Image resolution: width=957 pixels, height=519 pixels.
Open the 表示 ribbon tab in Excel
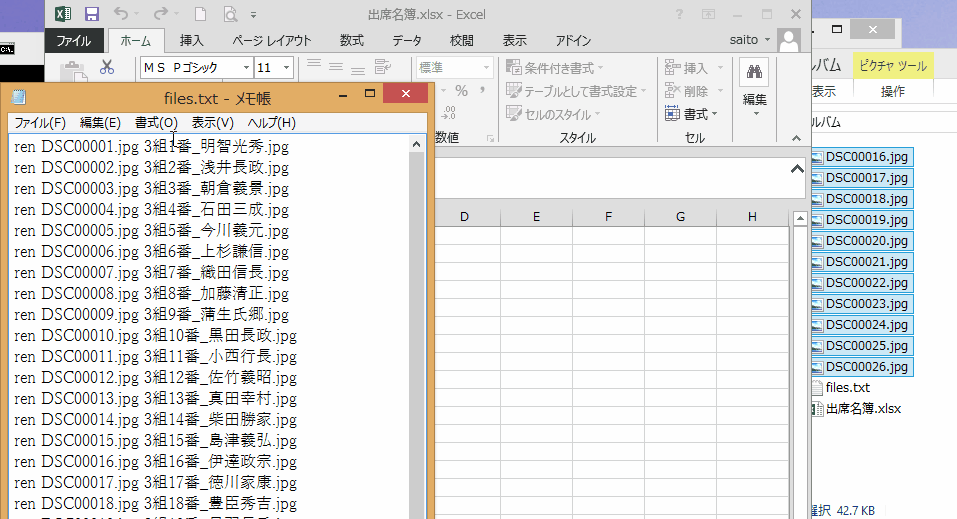[x=515, y=40]
